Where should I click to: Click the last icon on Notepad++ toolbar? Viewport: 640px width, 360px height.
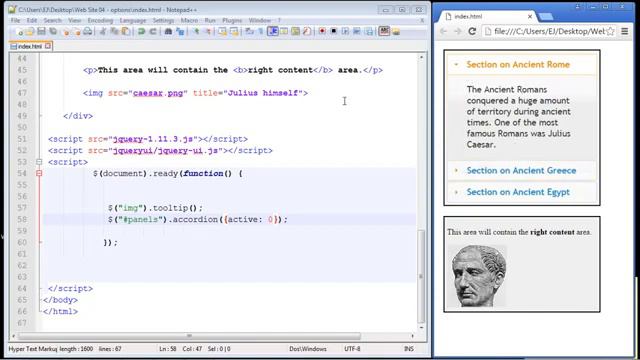396,31
